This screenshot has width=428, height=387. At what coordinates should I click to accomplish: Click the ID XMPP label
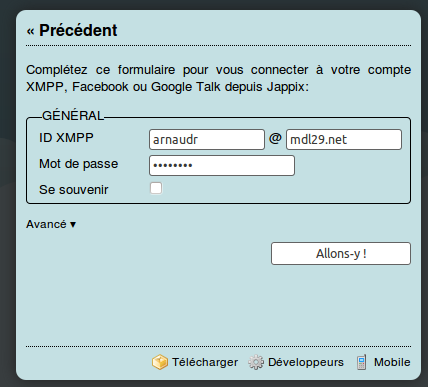tap(66, 138)
